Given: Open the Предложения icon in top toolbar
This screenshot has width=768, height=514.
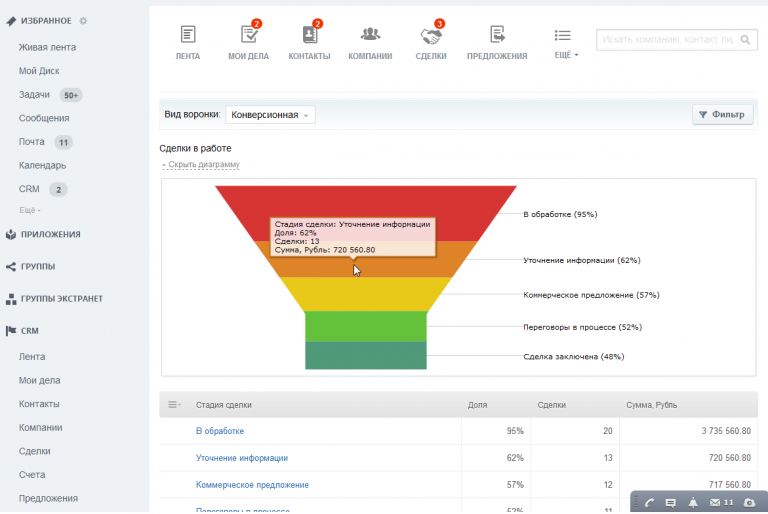Looking at the screenshot, I should click(x=496, y=37).
